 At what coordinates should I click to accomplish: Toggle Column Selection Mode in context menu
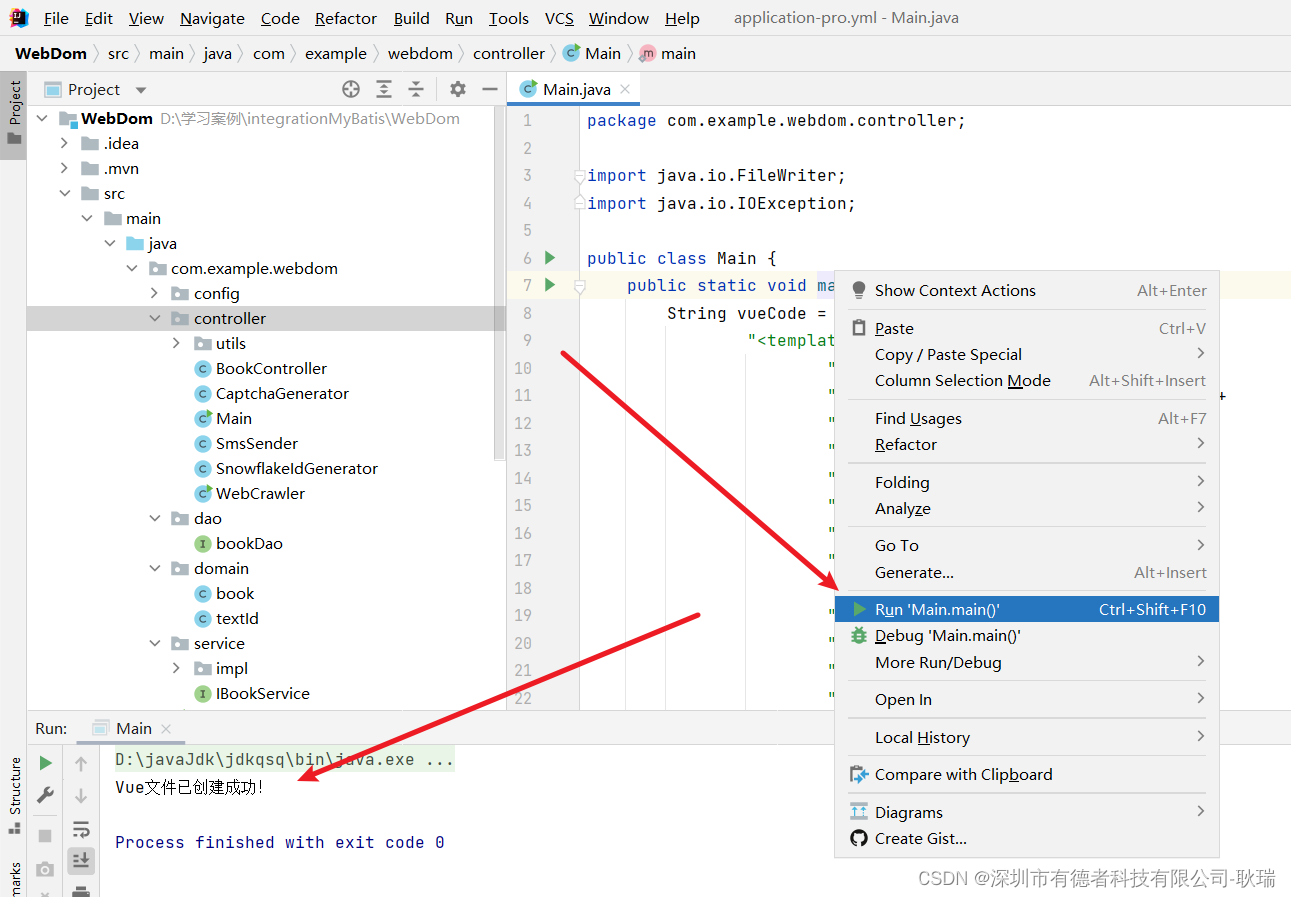(963, 380)
